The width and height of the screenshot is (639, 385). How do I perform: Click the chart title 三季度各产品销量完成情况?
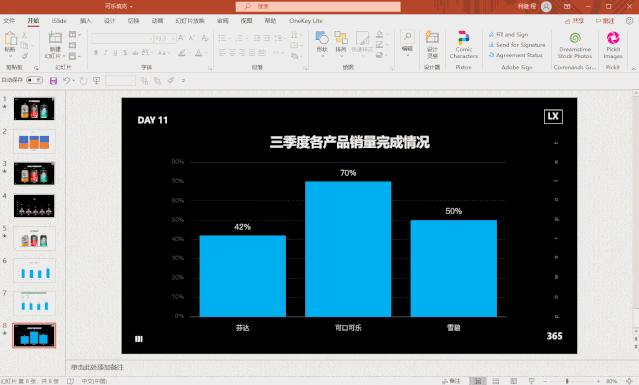coord(349,142)
